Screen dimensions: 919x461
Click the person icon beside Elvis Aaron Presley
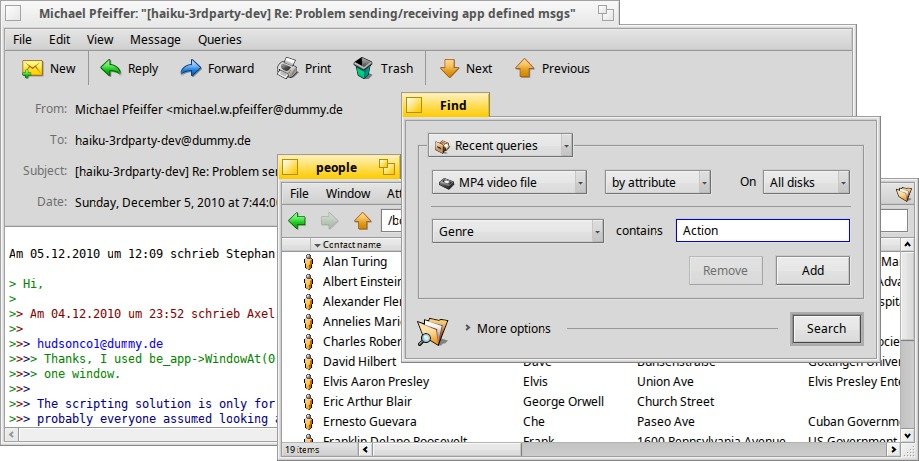pyautogui.click(x=308, y=381)
